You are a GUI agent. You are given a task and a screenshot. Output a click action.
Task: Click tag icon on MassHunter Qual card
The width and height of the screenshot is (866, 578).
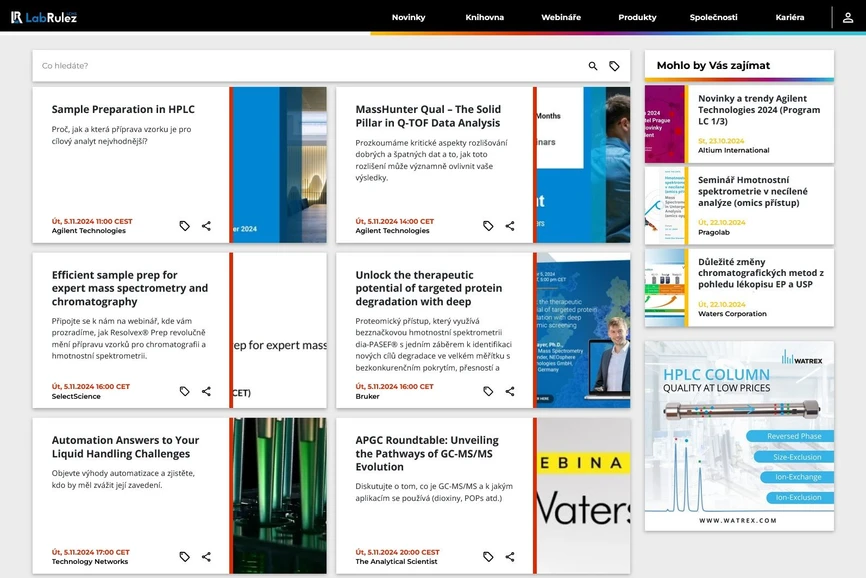488,226
